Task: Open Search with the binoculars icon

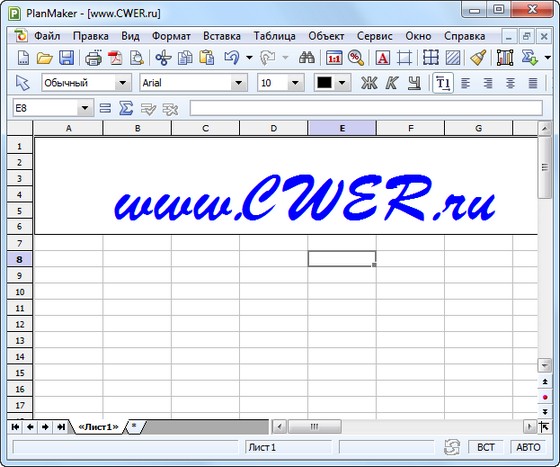Action: point(307,57)
